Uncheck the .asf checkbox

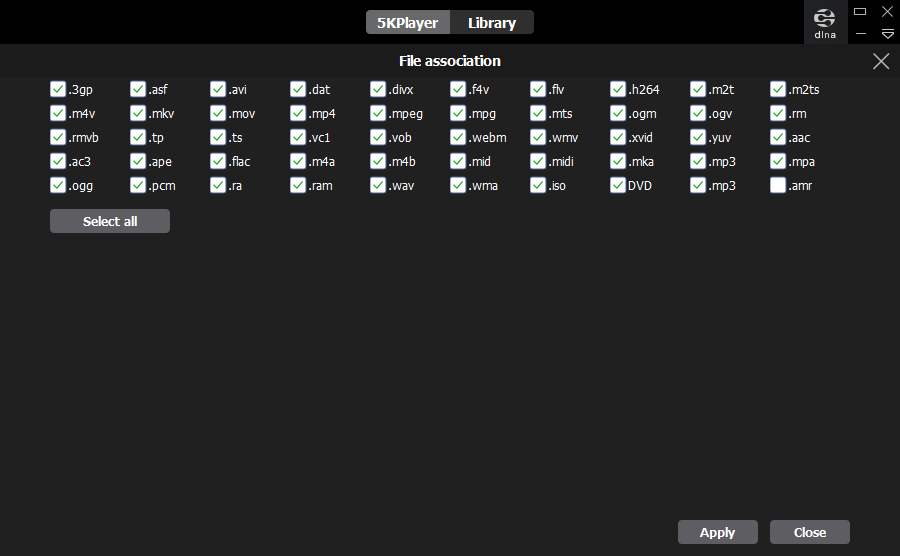point(138,89)
